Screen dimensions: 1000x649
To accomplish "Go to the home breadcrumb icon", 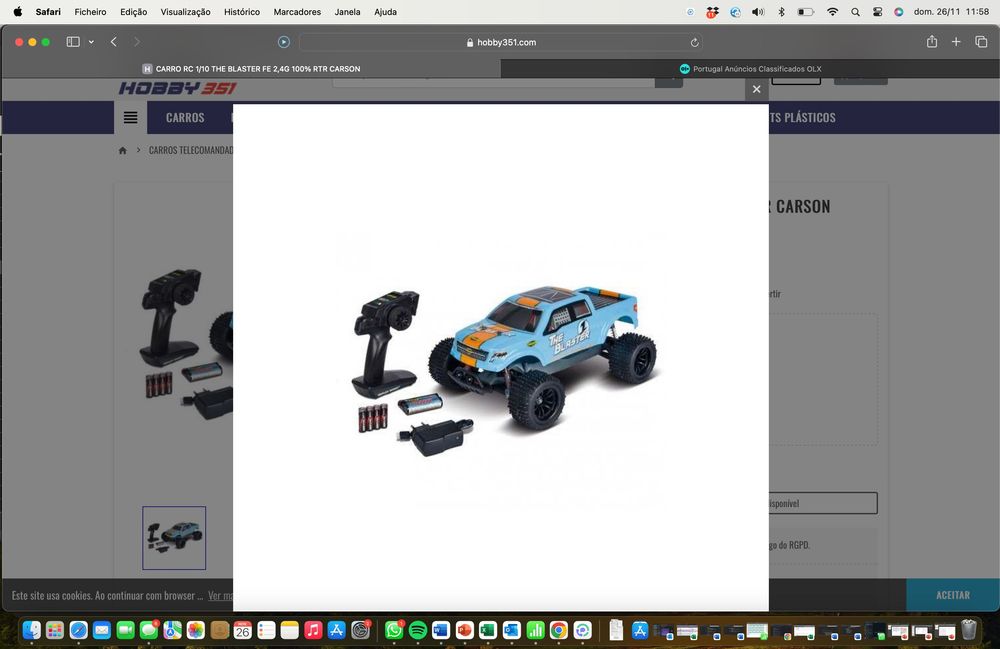I will coord(122,150).
